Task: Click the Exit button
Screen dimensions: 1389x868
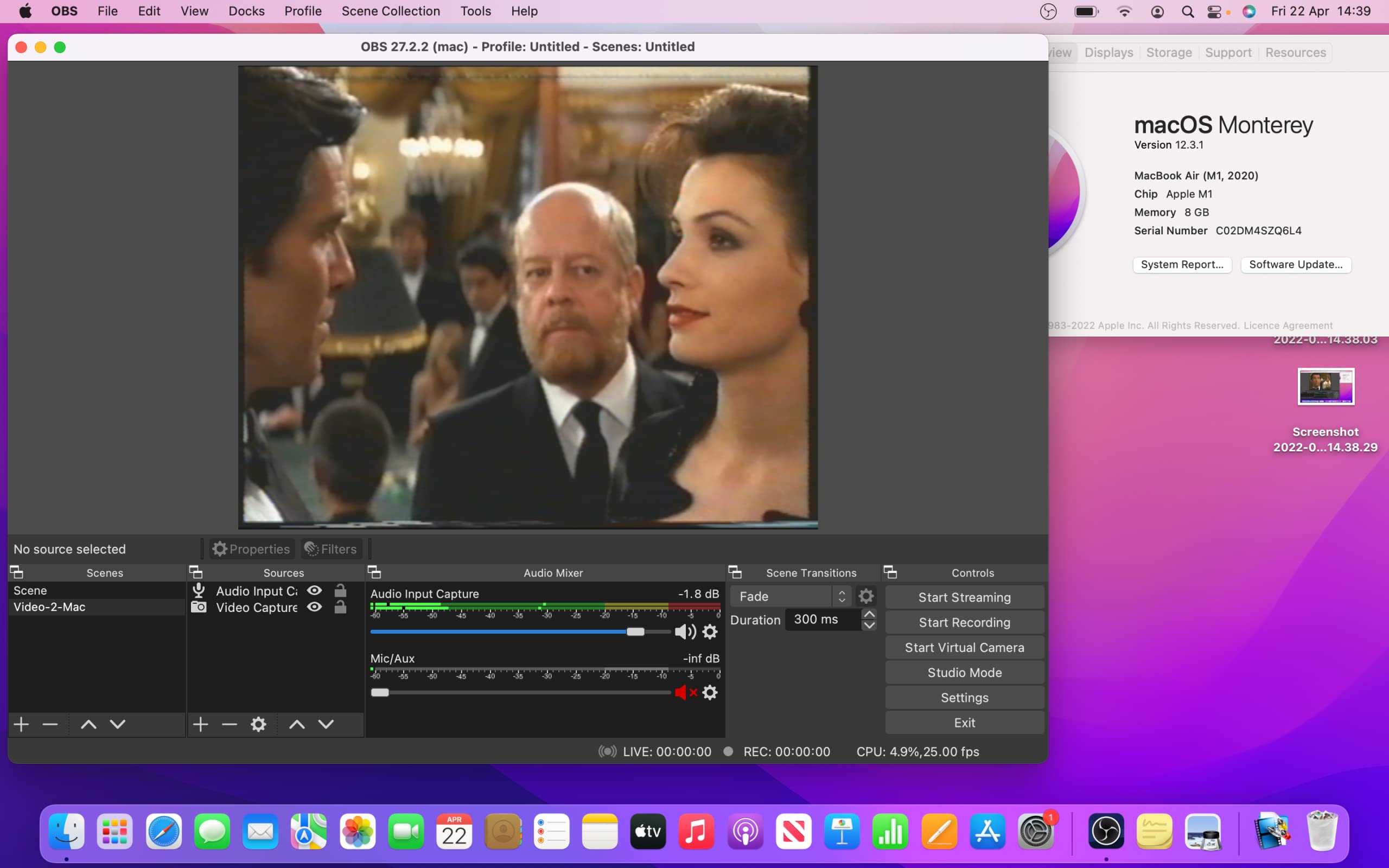Action: coord(964,723)
